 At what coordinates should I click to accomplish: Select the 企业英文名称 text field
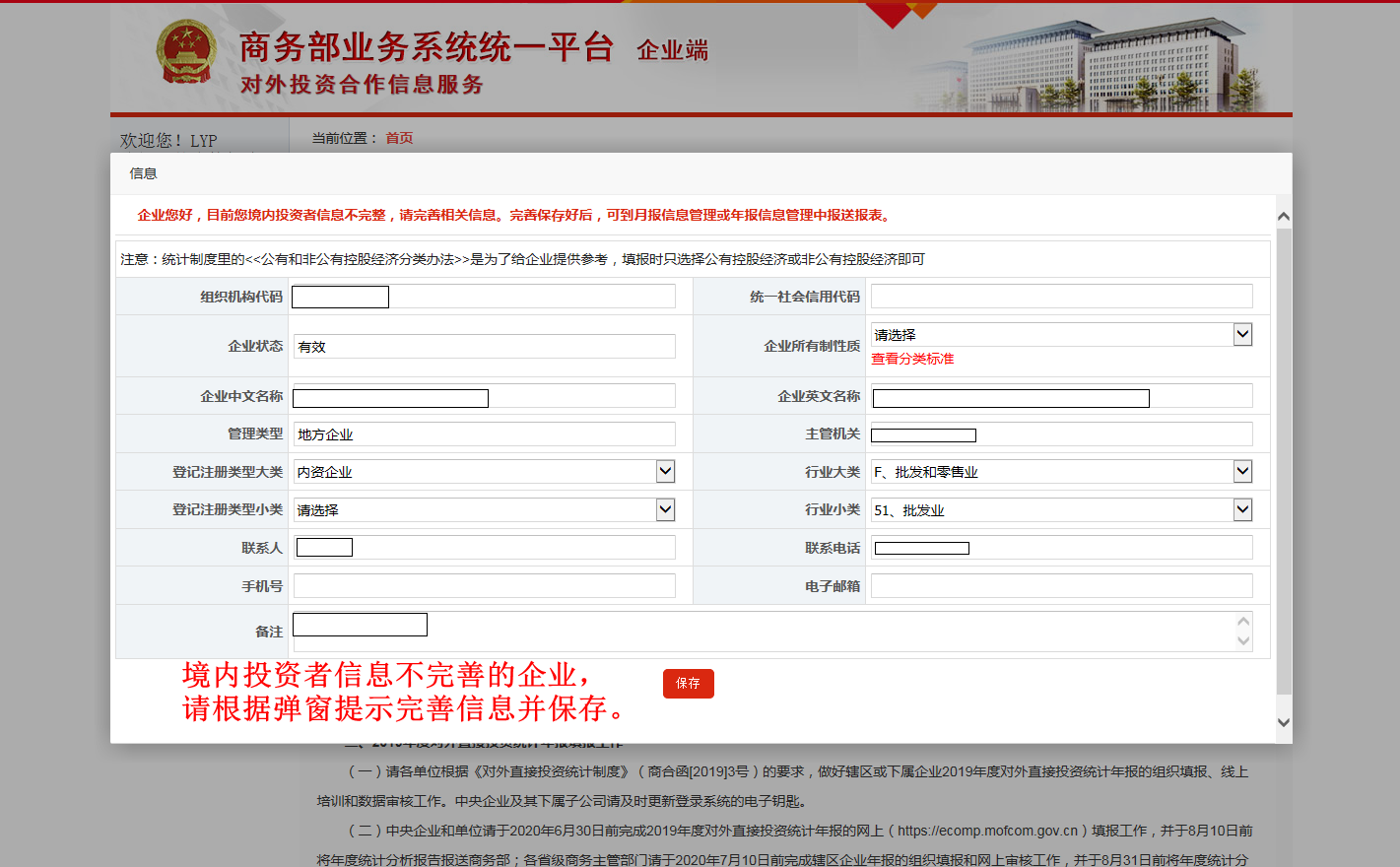[x=1061, y=396]
